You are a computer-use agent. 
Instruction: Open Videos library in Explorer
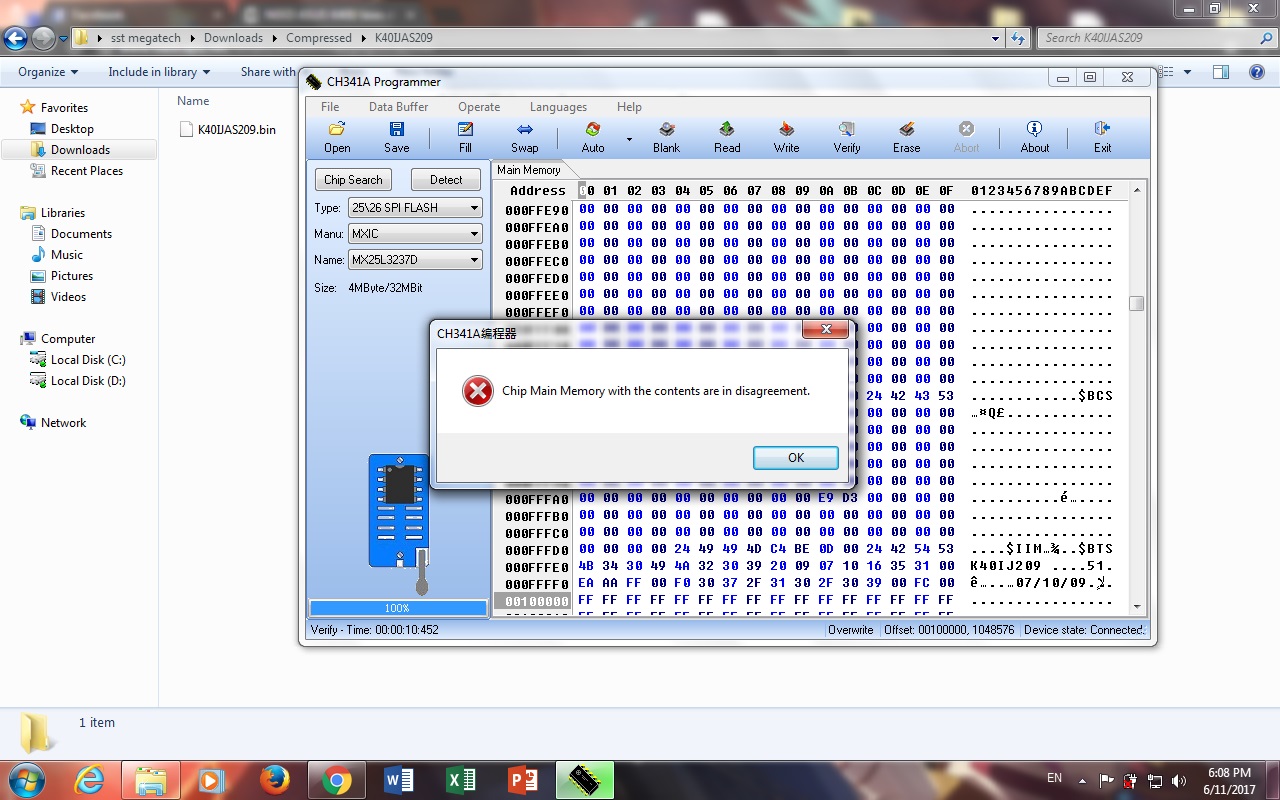(x=68, y=297)
